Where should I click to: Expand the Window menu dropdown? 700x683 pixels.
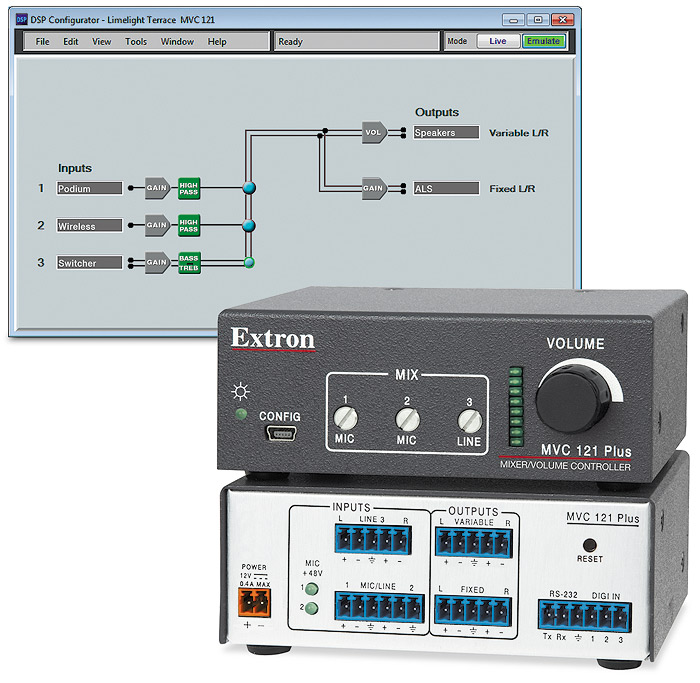[x=177, y=42]
